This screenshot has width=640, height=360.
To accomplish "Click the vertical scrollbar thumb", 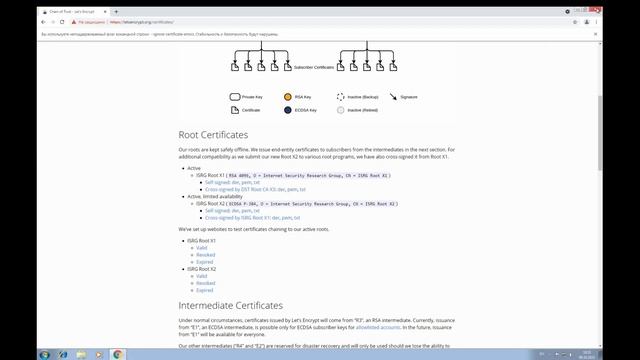I will [600, 133].
